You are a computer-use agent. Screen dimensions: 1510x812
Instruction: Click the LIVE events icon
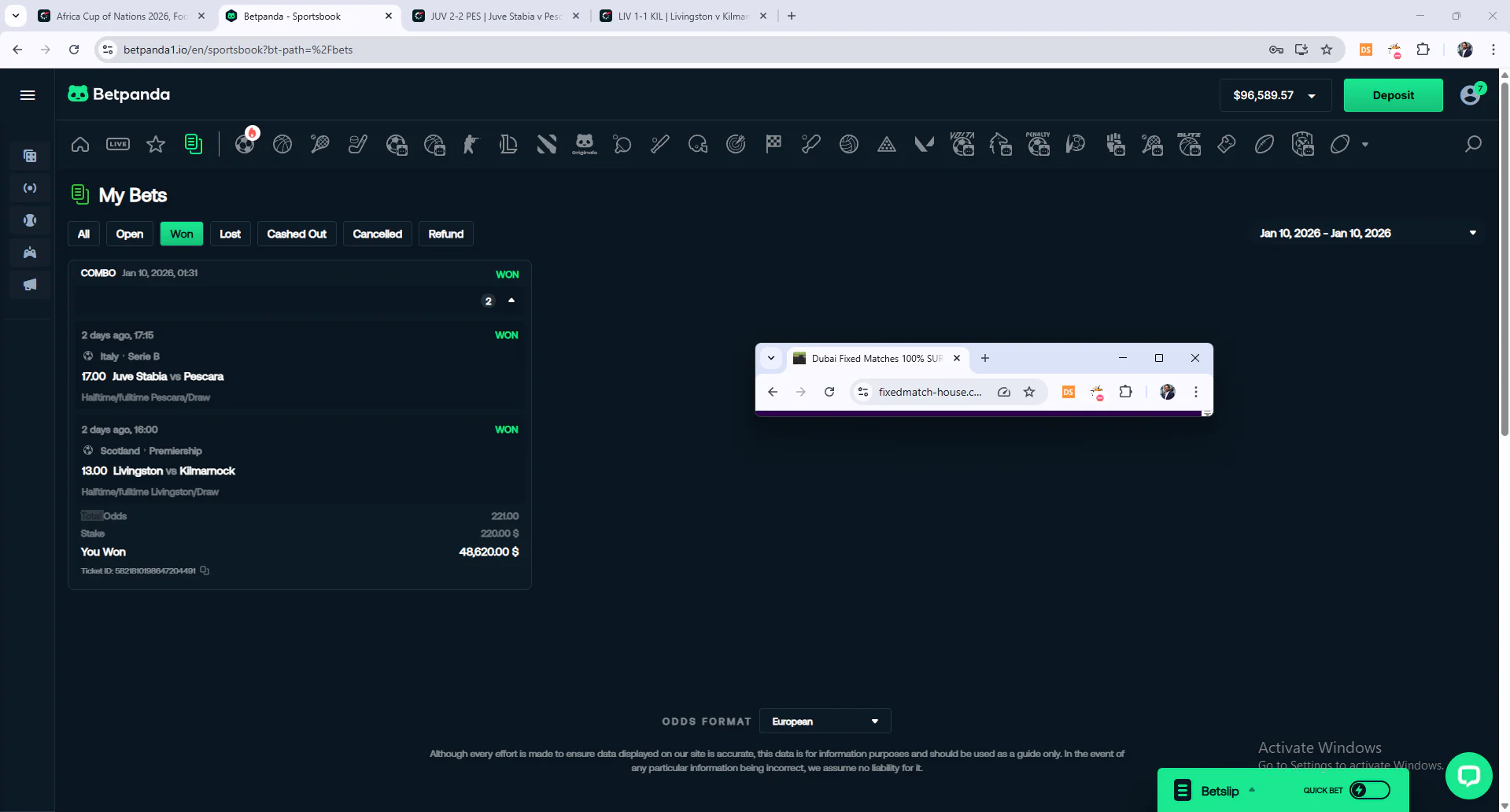(x=117, y=144)
